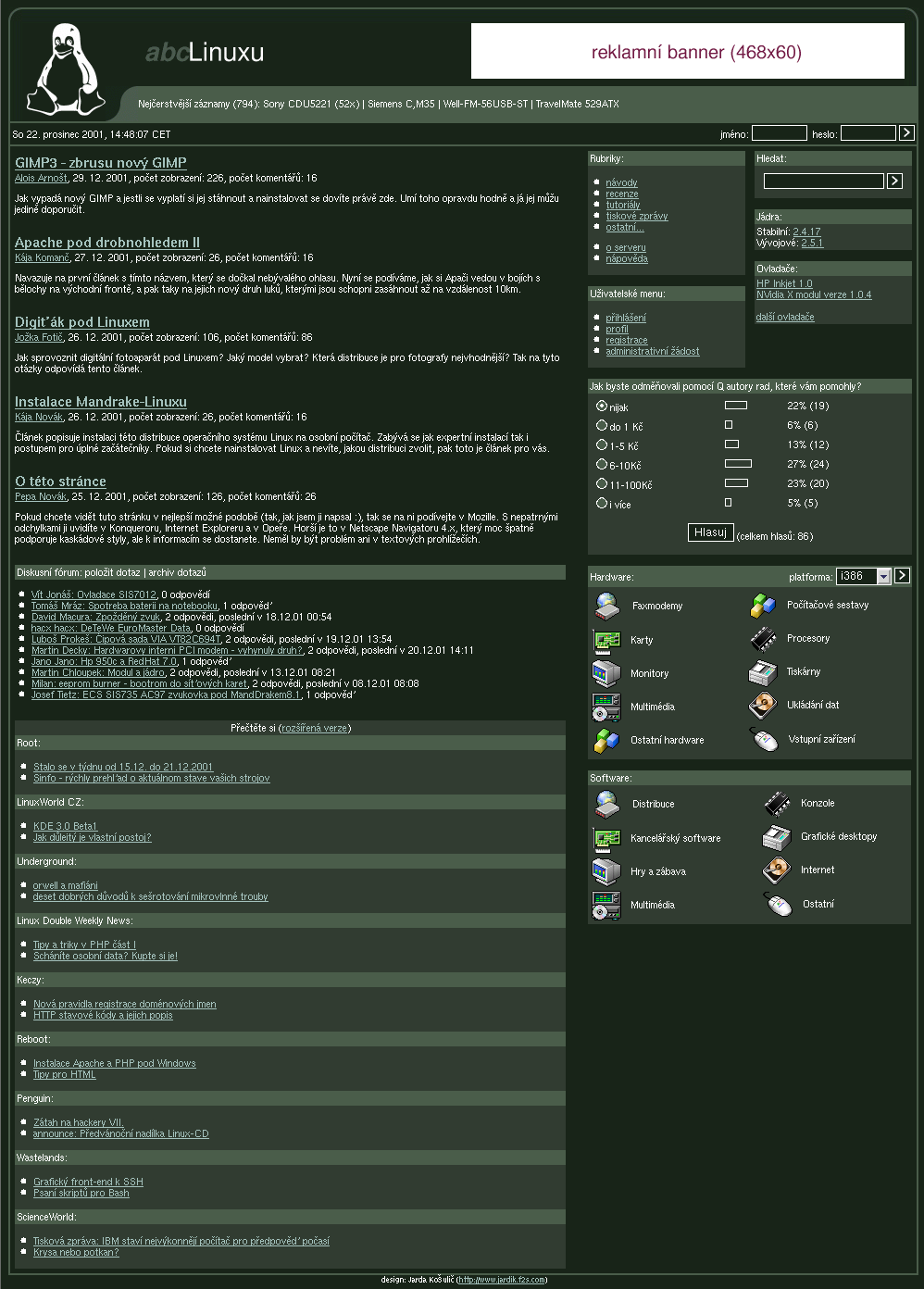Viewport: 924px width, 1289px height.
Task: Click the Tux penguin logo
Action: pos(65,69)
